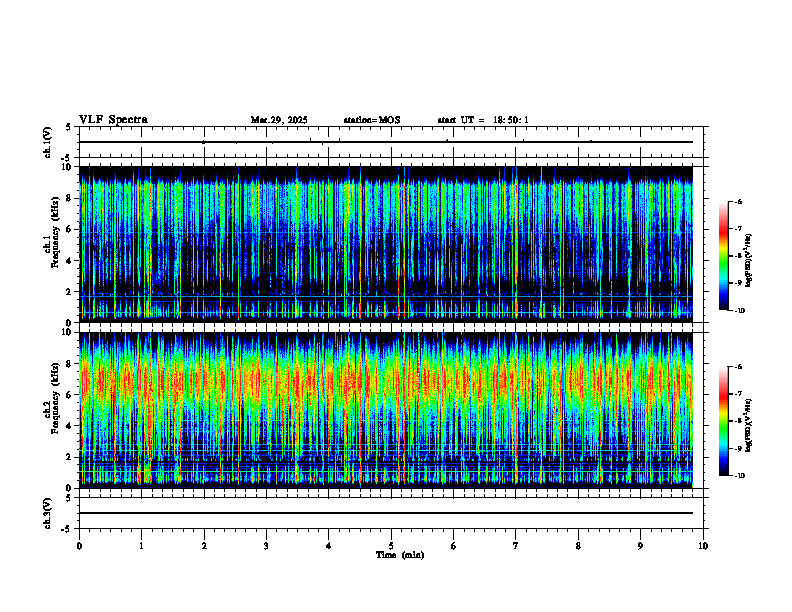Click the ch.1 color bar log(PSD) label
The width and height of the screenshot is (792, 612).
pyautogui.click(x=750, y=260)
